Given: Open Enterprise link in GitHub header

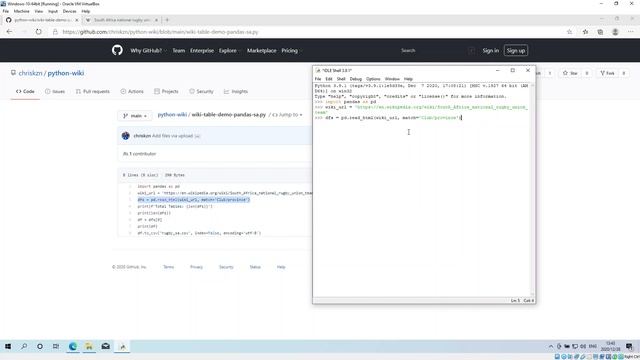Looking at the screenshot, I should pyautogui.click(x=202, y=51).
